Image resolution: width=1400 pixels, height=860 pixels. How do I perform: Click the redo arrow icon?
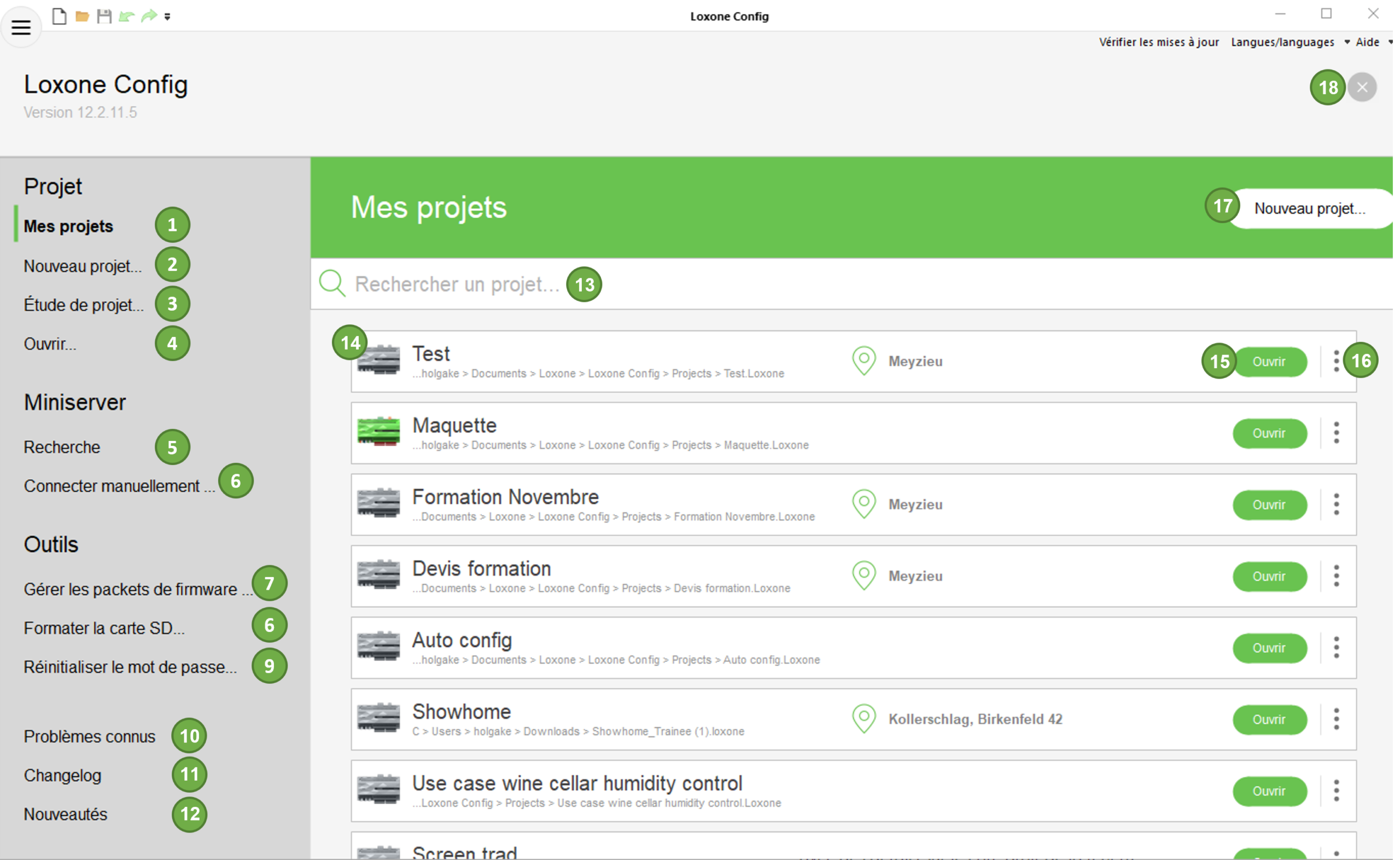tap(149, 16)
